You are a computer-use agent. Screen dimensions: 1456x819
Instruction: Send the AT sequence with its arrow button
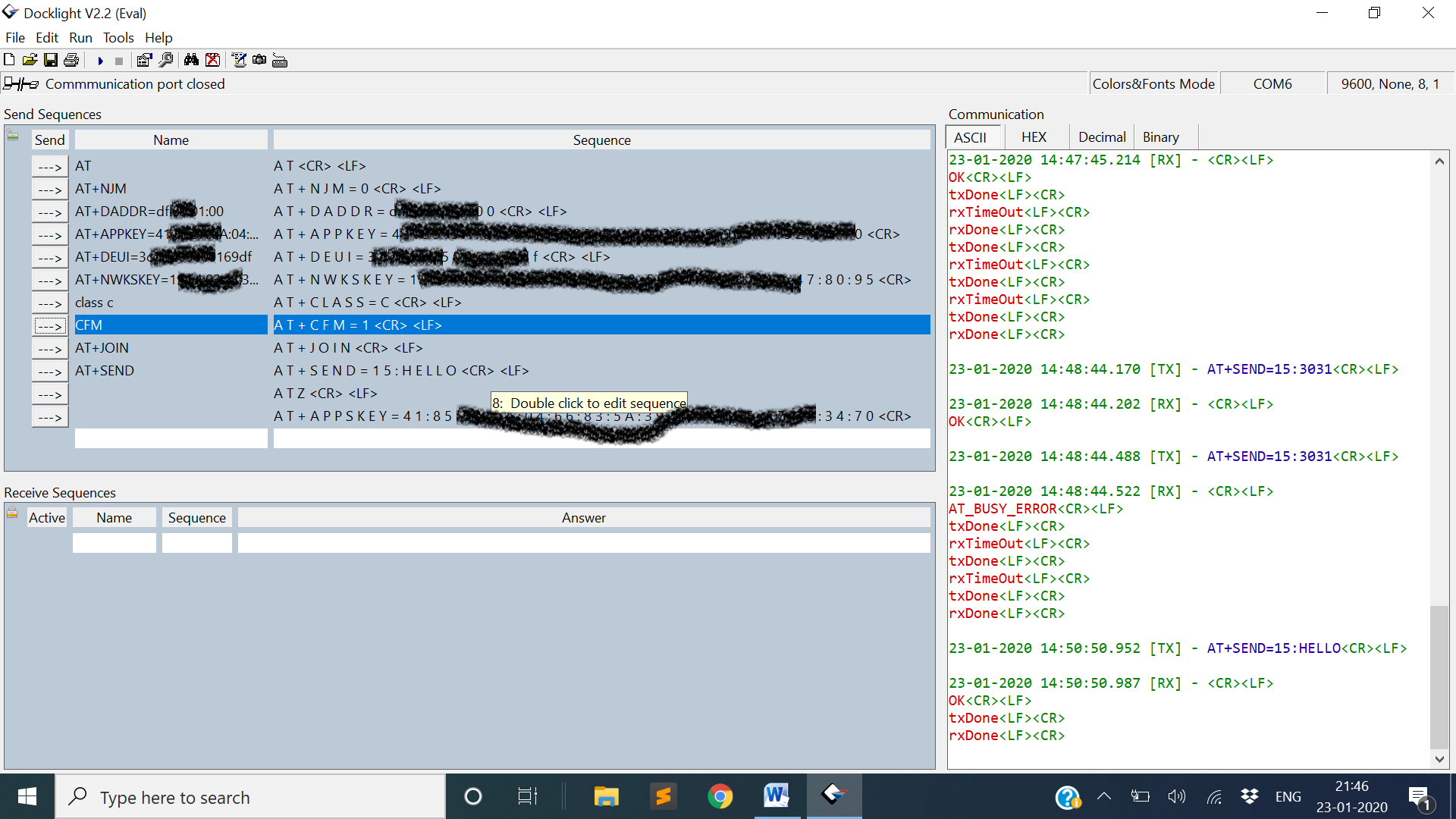tap(50, 166)
